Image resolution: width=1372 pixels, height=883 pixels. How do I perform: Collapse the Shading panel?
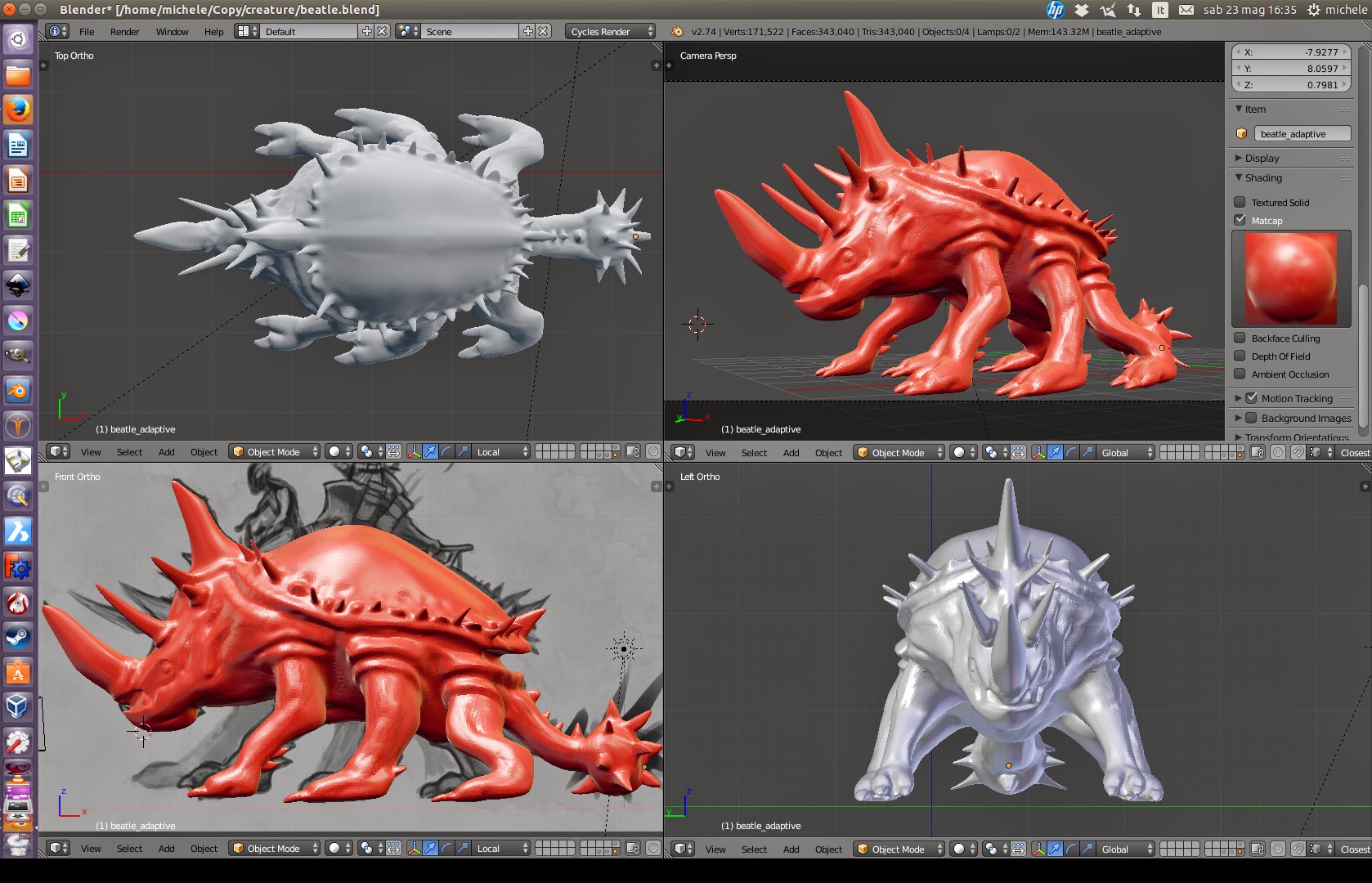coord(1238,177)
